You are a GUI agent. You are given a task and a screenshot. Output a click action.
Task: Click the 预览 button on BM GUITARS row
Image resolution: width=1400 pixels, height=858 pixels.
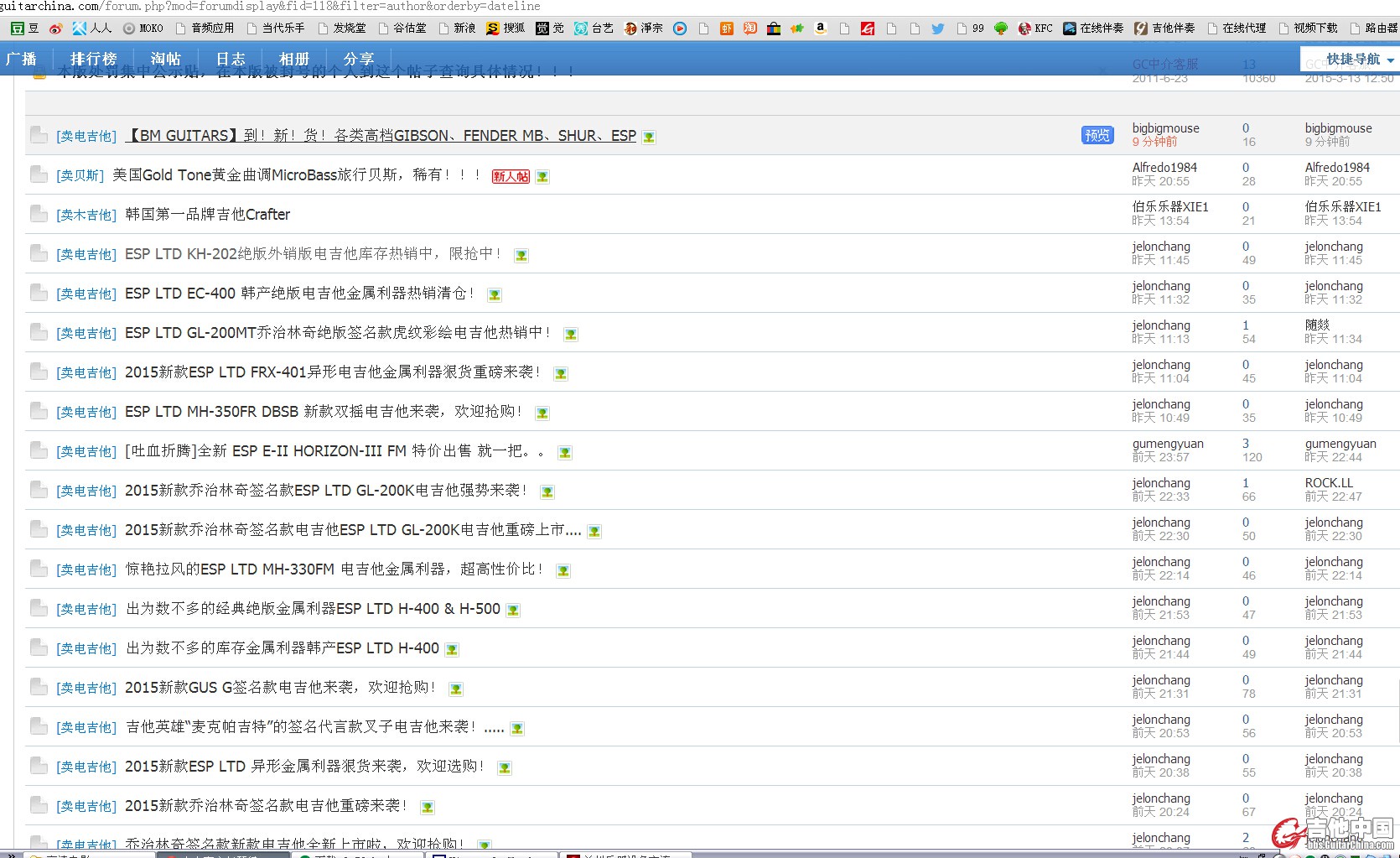(x=1097, y=135)
